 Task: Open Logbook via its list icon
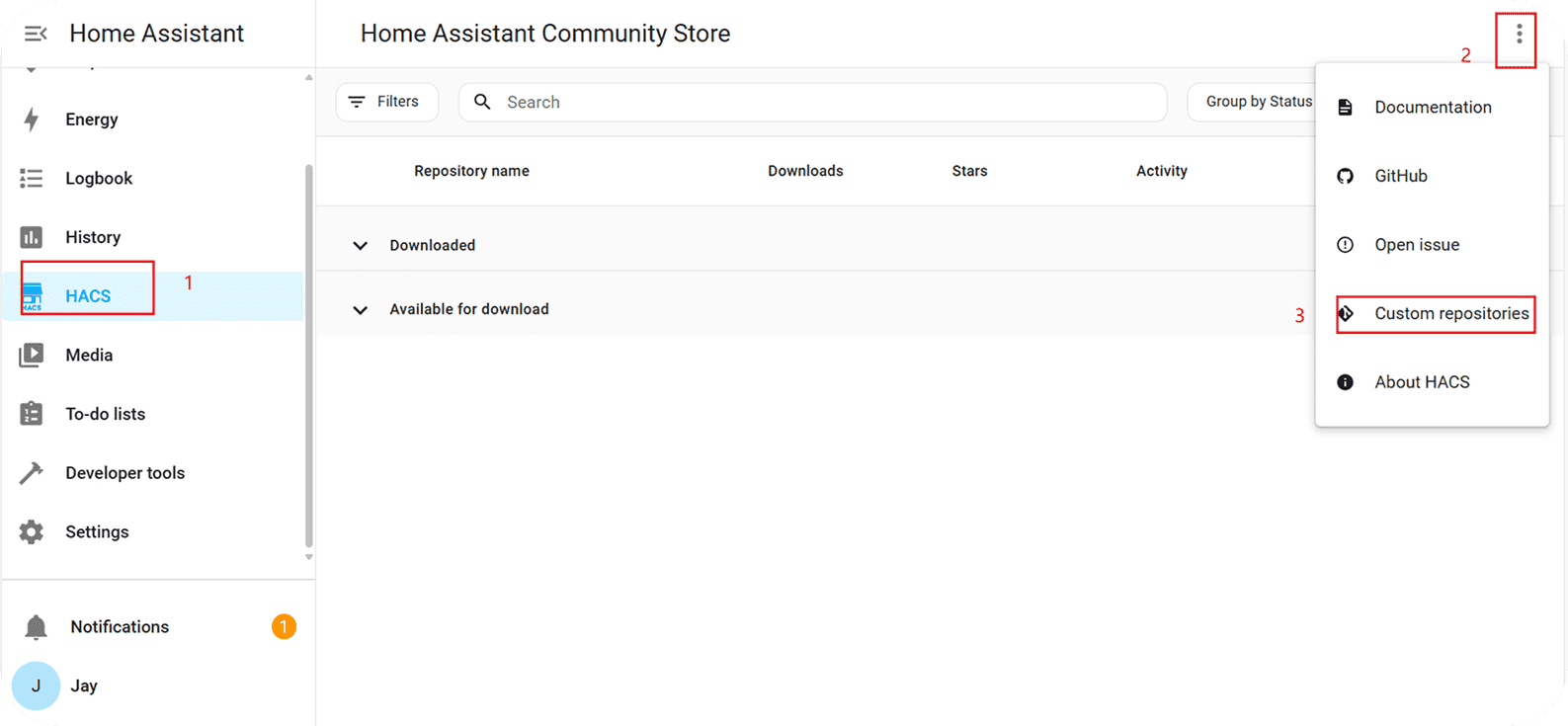click(x=32, y=179)
